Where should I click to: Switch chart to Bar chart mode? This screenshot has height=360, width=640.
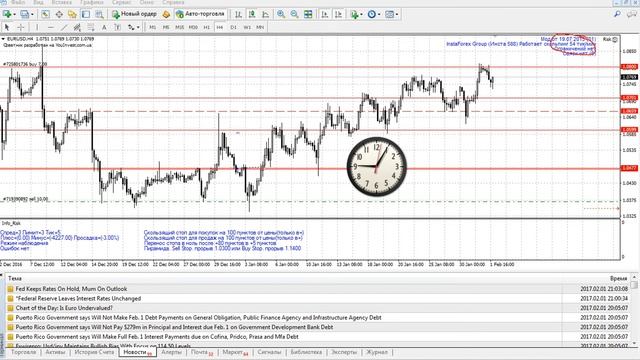pyautogui.click(x=238, y=14)
